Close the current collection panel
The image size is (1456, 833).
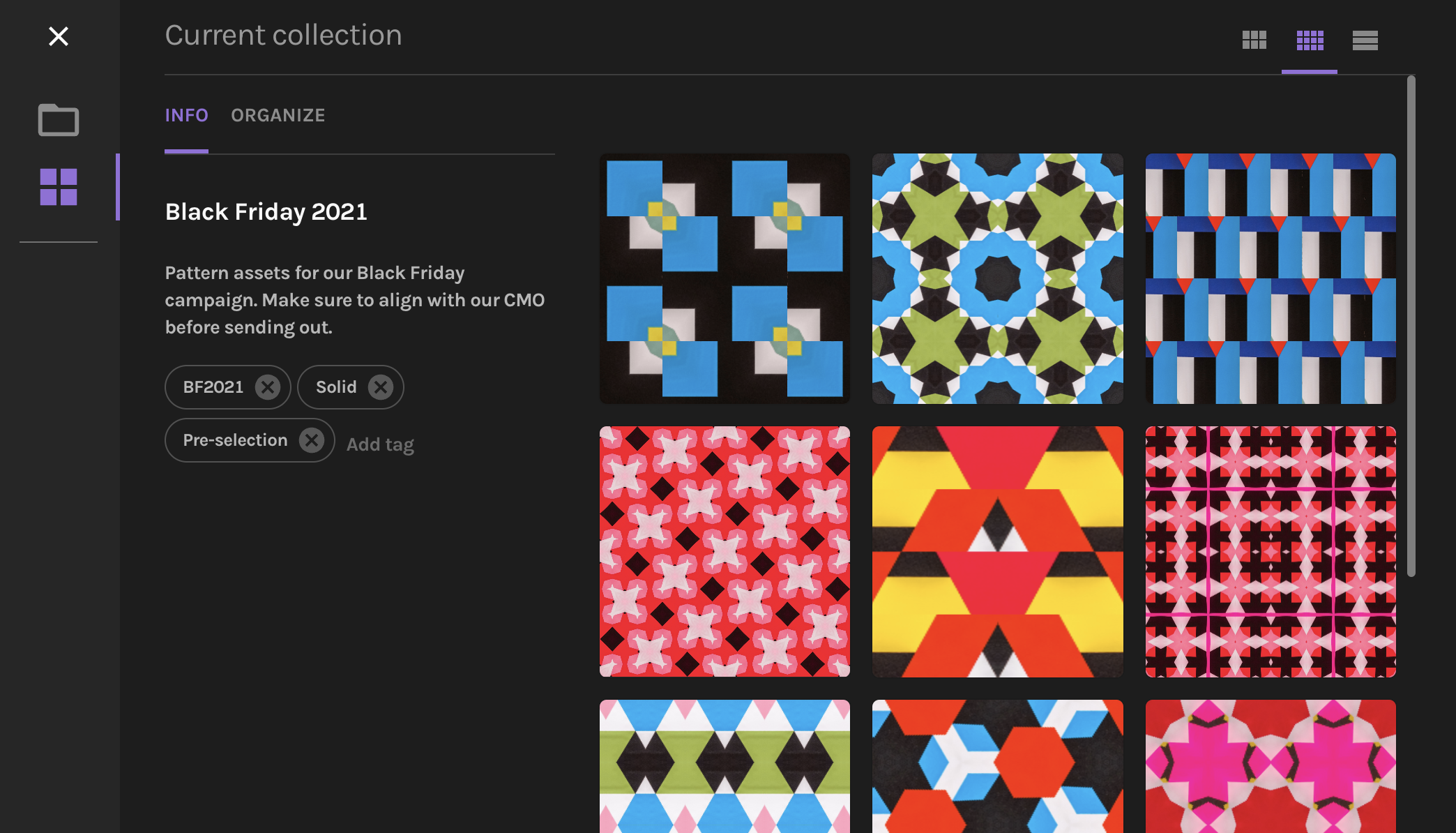point(59,36)
